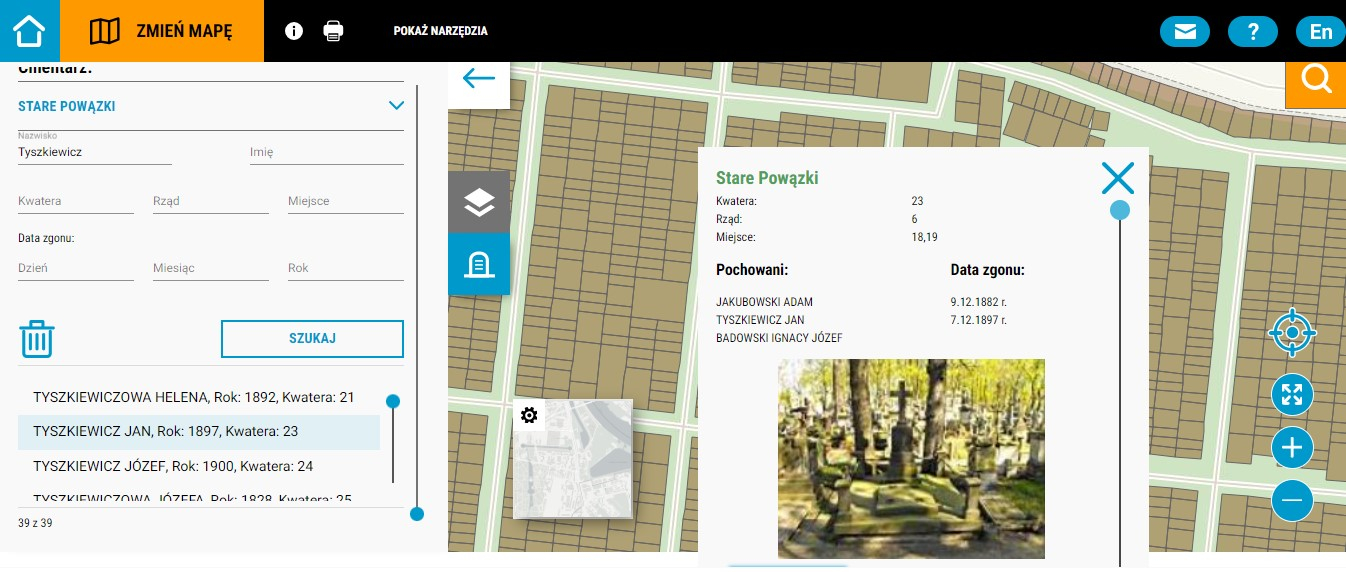Click Zmień mapę menu item
1346x572 pixels.
(x=162, y=31)
